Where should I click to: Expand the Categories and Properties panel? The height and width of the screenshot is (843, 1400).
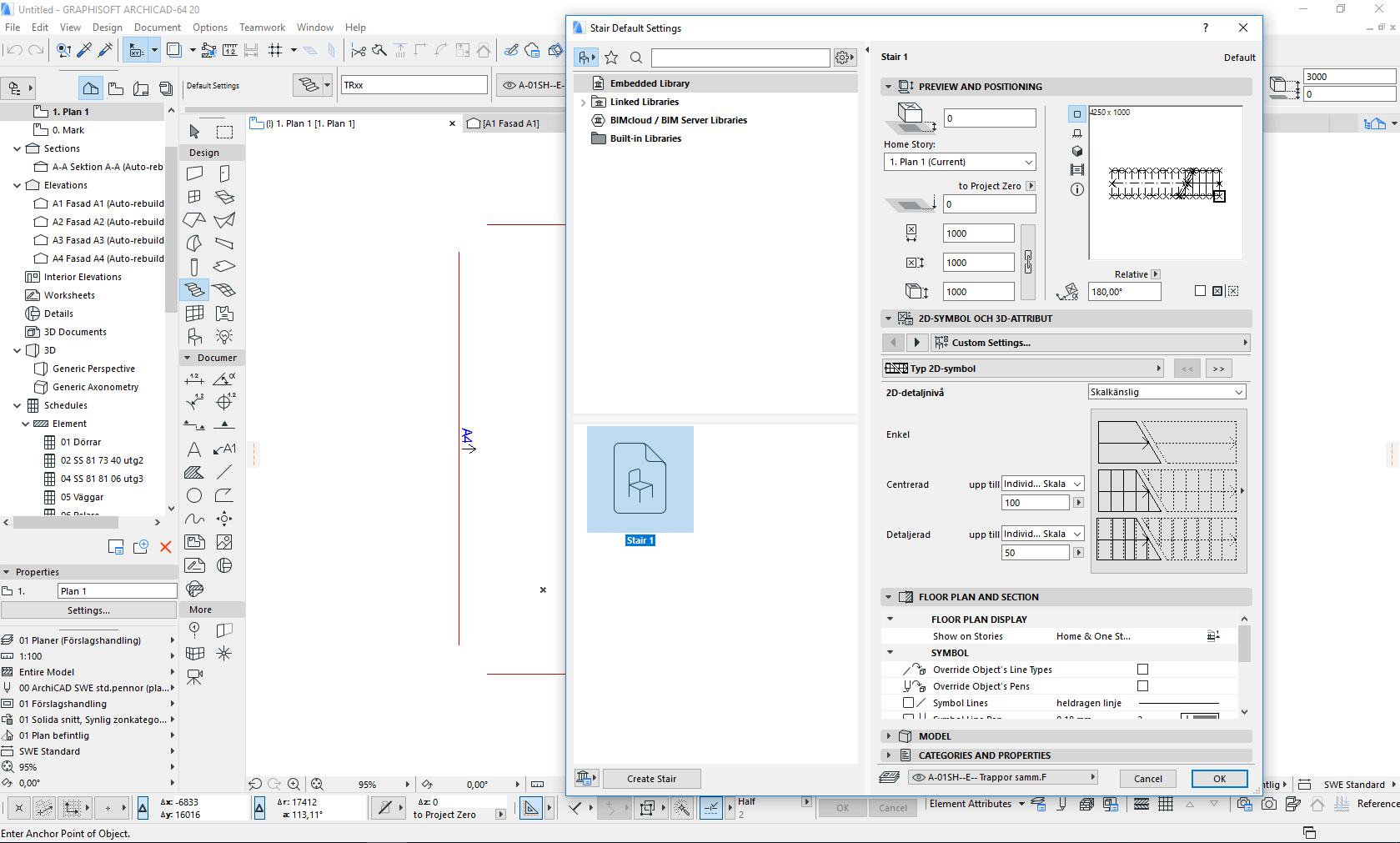pos(888,755)
